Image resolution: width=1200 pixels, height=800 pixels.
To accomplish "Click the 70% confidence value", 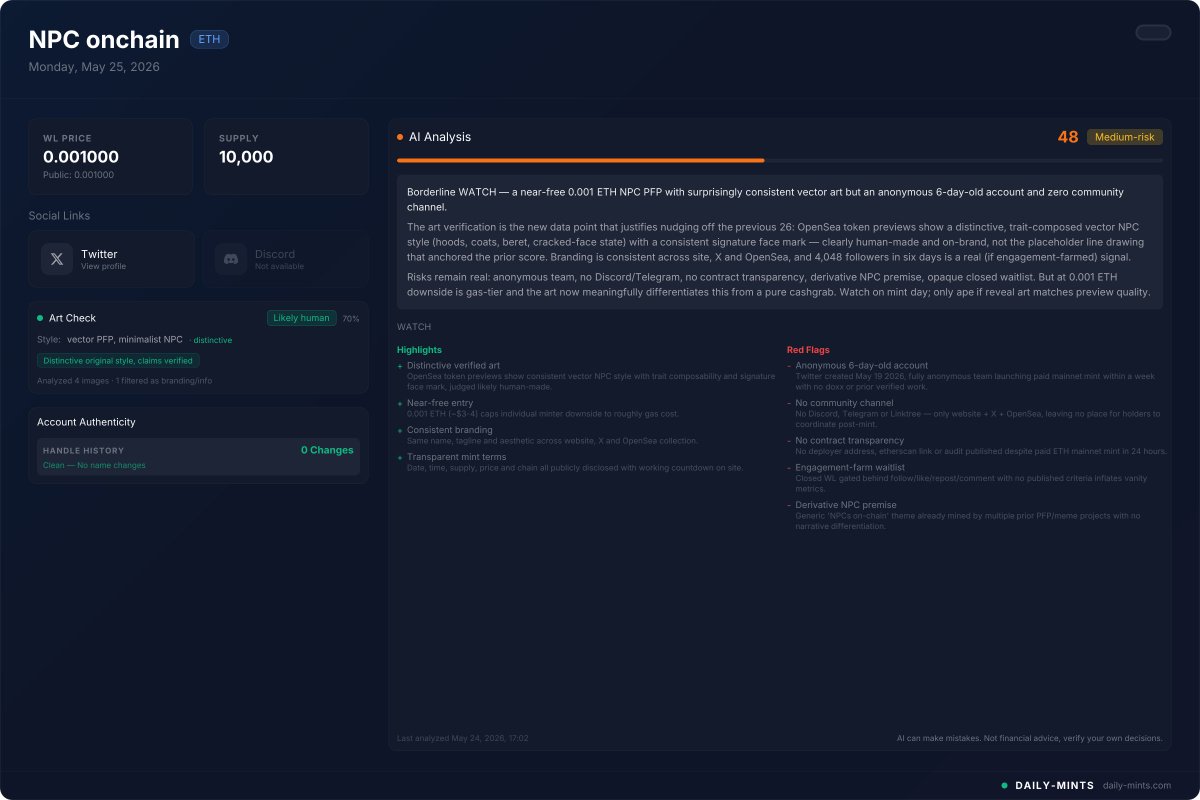I will pos(351,319).
